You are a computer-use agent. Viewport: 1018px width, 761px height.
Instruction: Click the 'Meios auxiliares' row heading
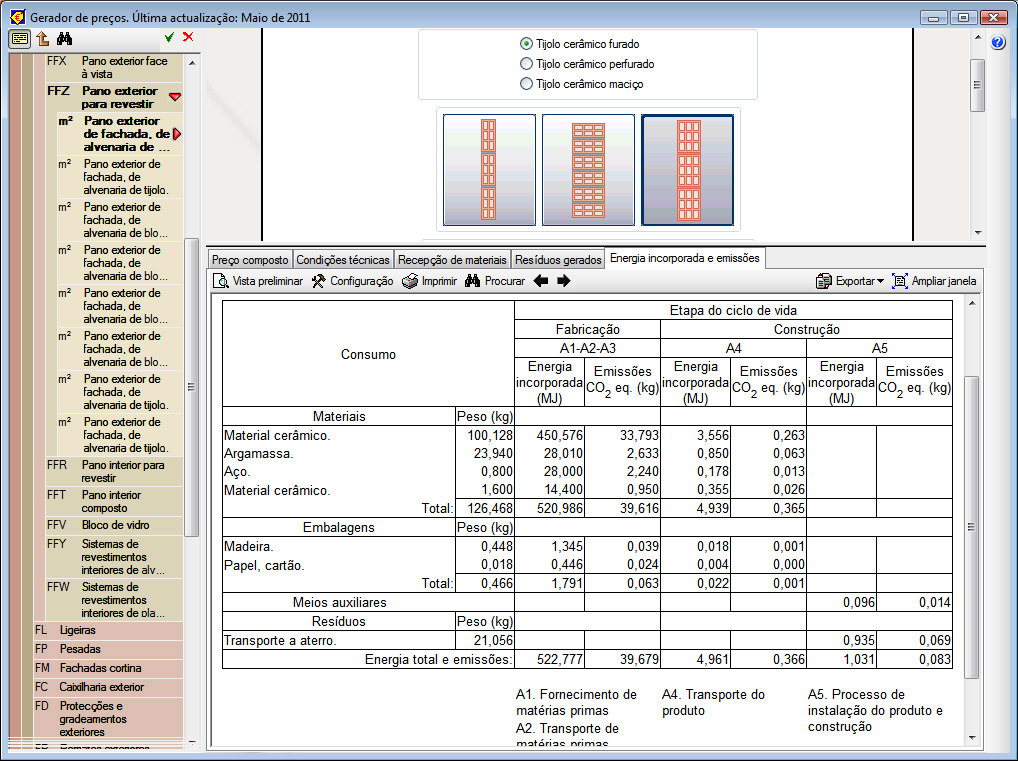pyautogui.click(x=340, y=602)
